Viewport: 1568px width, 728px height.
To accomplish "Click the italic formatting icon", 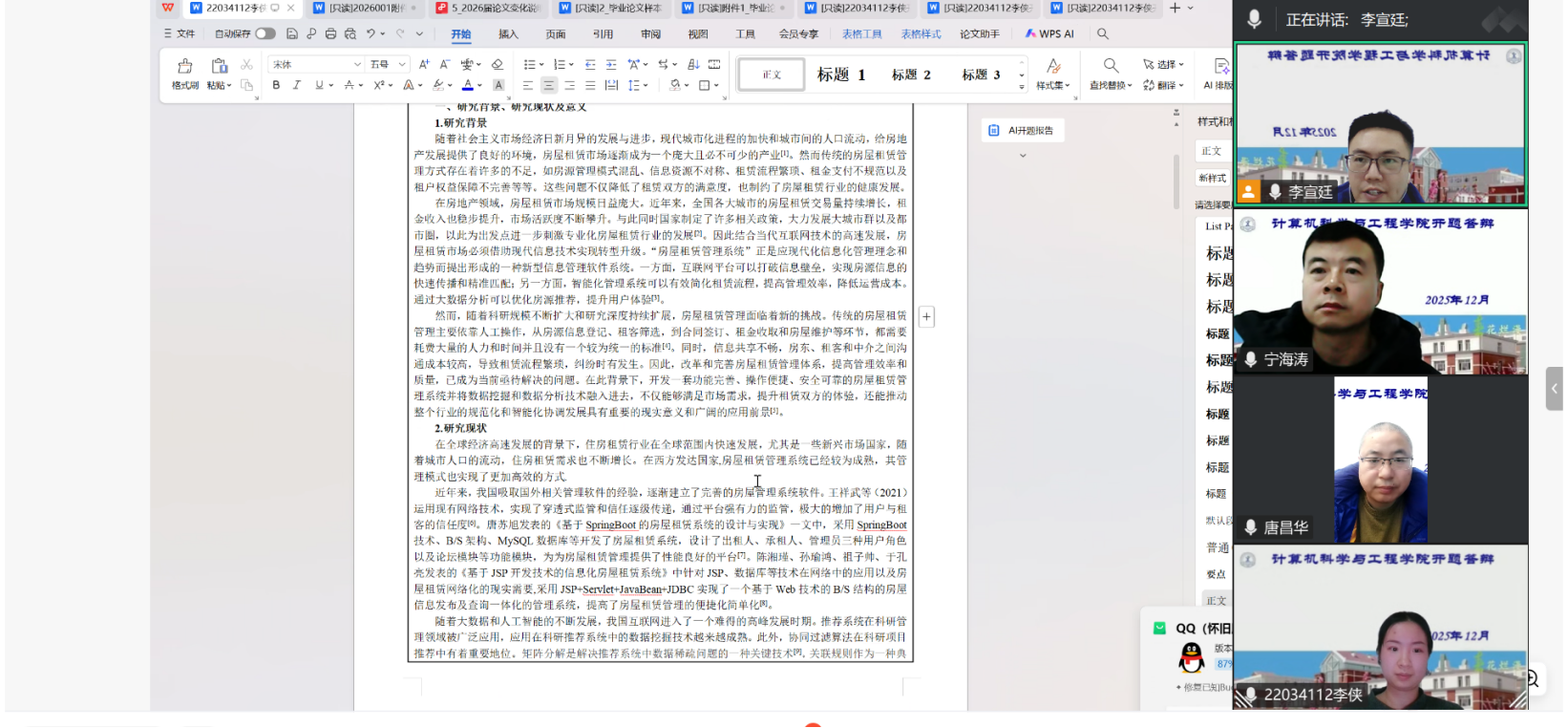I will 297,85.
